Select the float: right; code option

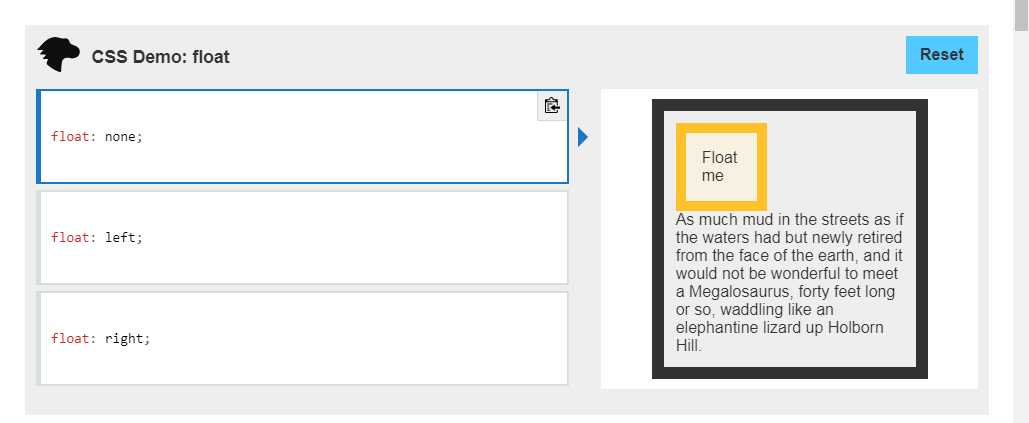300,338
